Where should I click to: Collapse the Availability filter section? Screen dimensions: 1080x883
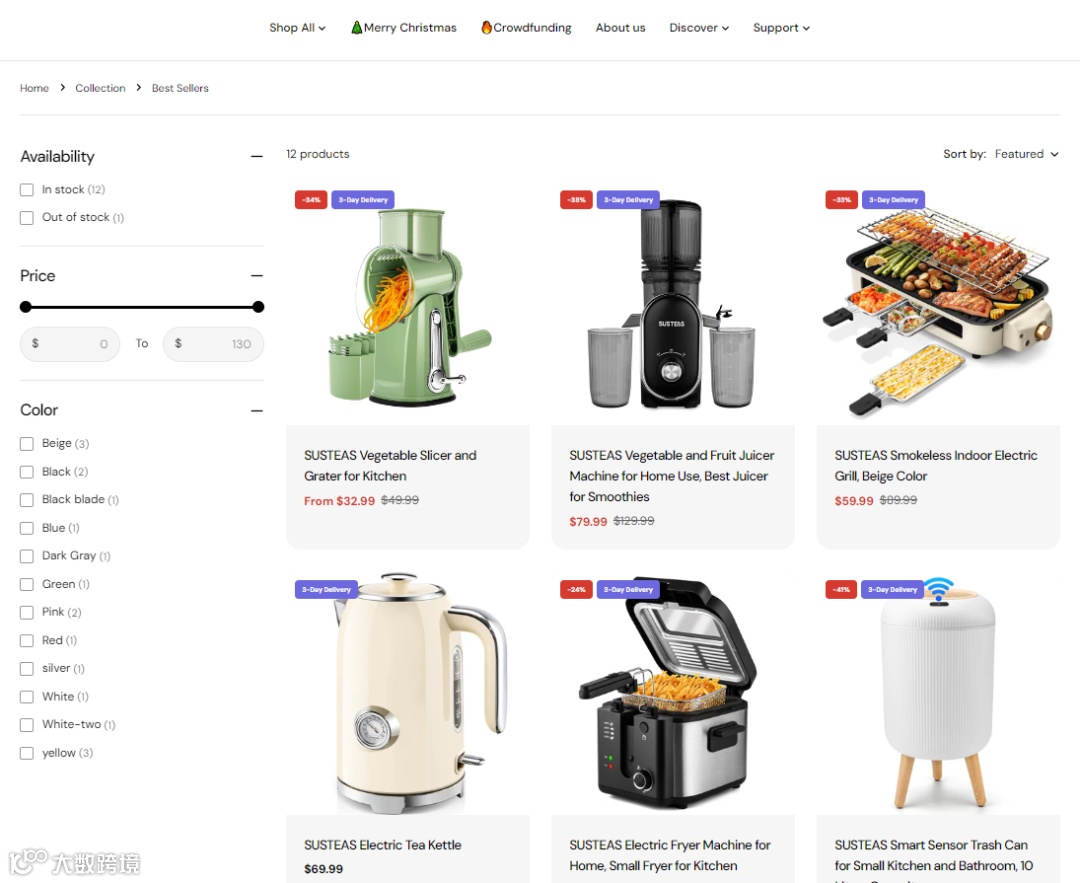pos(257,156)
